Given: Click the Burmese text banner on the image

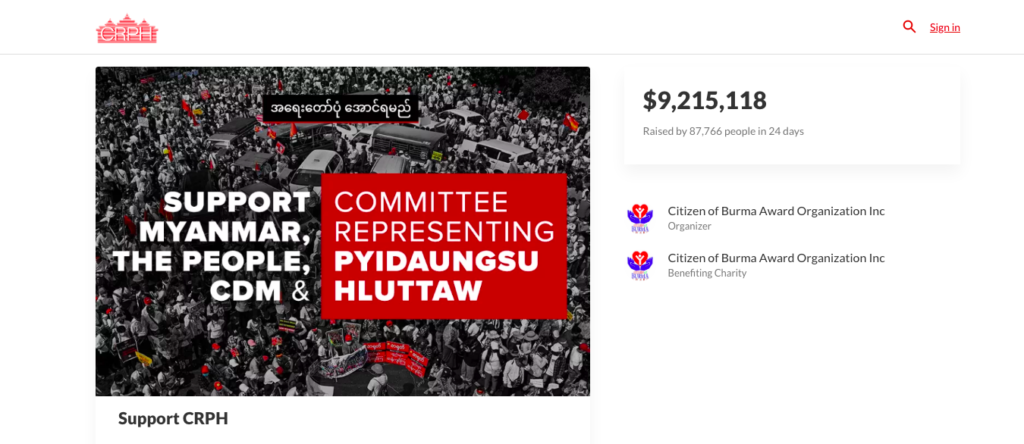Looking at the screenshot, I should pos(341,108).
